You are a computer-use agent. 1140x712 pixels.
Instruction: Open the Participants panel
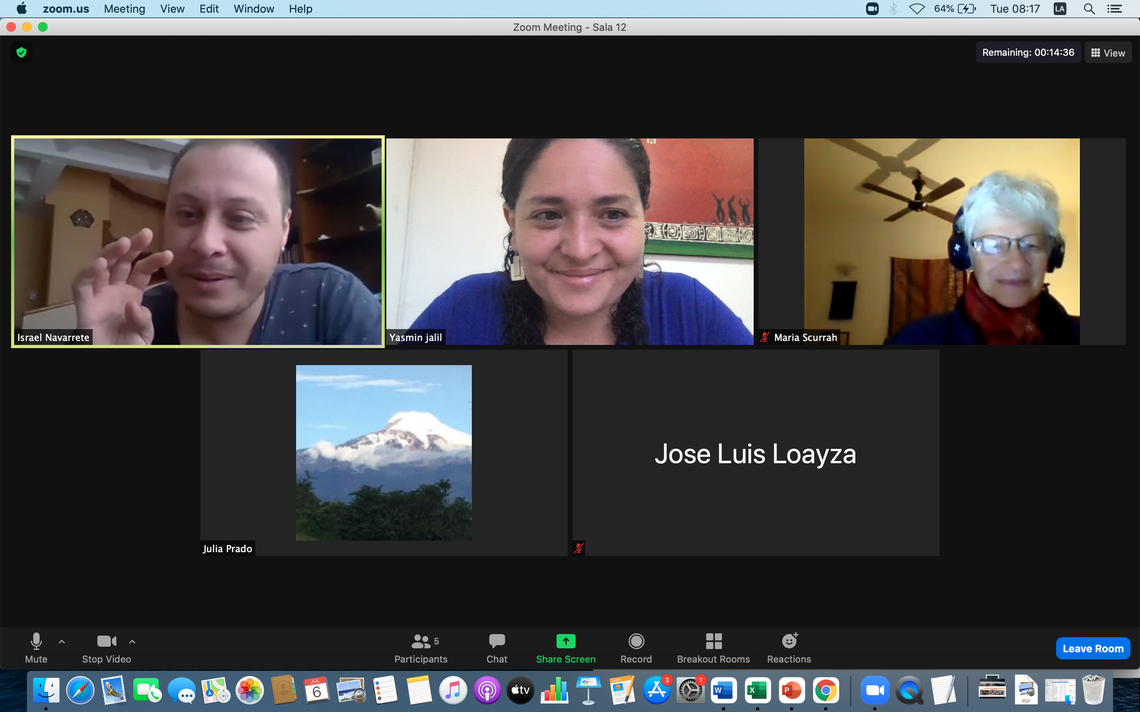coord(421,647)
